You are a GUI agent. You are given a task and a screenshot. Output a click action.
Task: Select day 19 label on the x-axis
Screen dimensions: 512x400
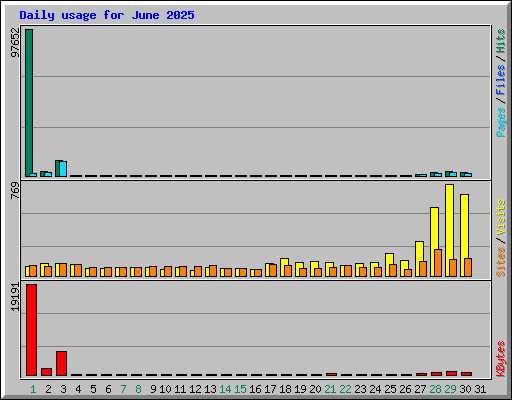click(300, 389)
